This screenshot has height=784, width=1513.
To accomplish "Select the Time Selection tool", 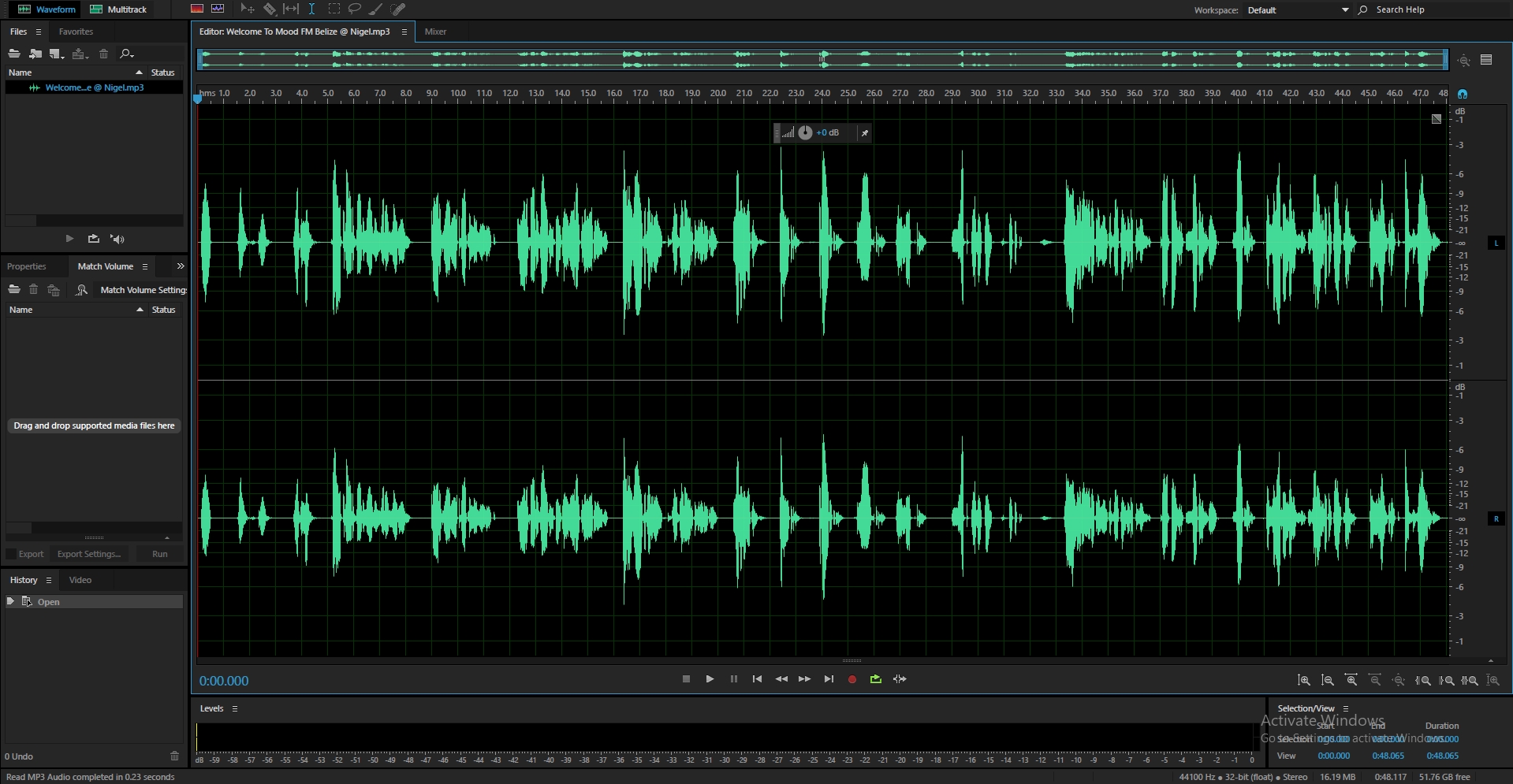I will click(x=312, y=9).
